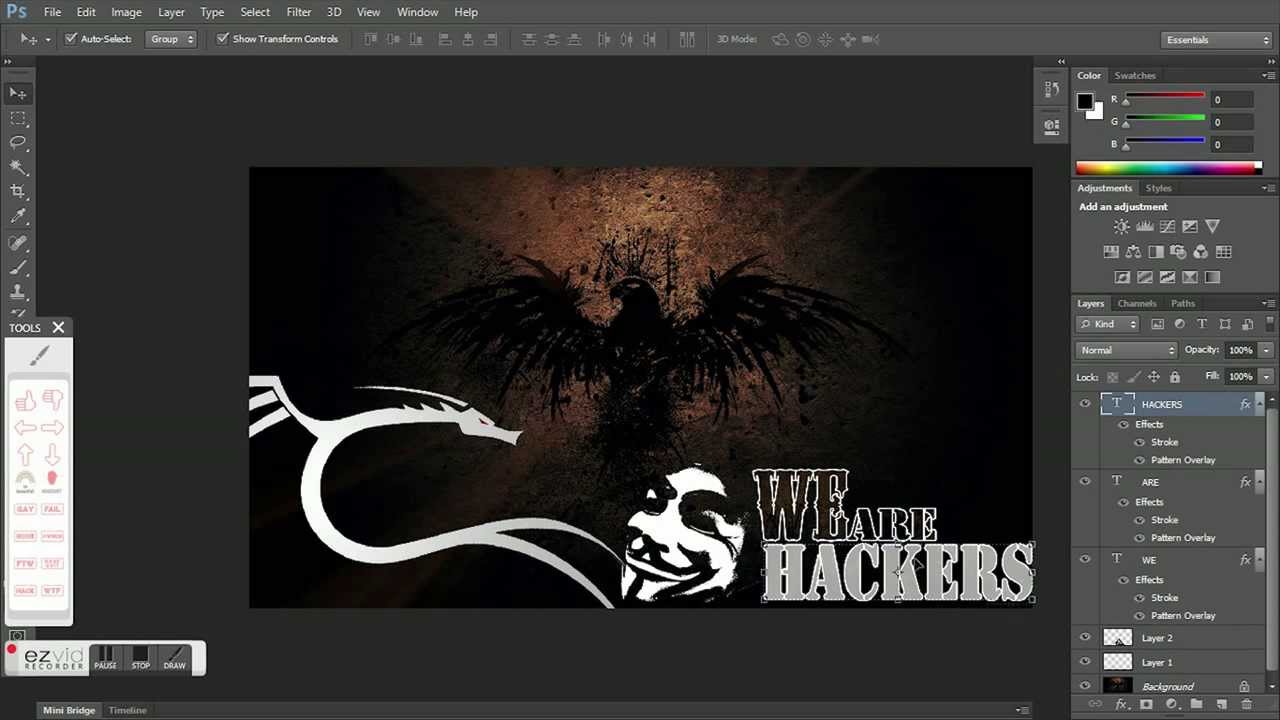Add a Vibrance adjustment
Image resolution: width=1280 pixels, height=720 pixels.
point(1213,227)
